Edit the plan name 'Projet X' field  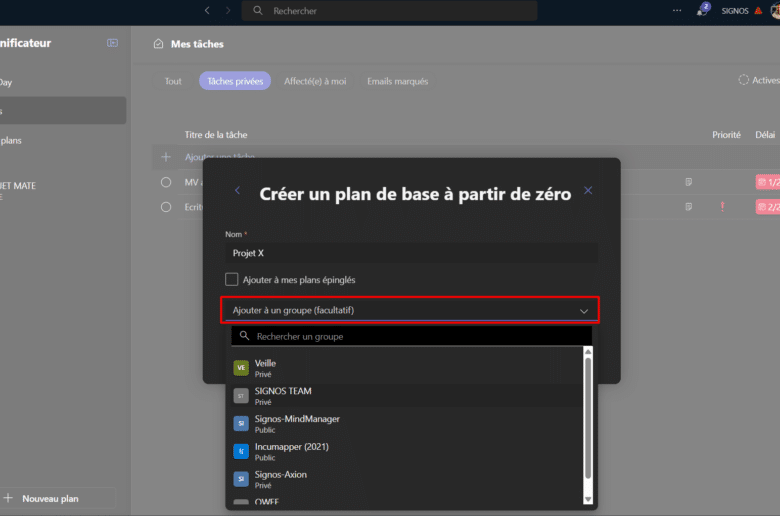coord(411,254)
